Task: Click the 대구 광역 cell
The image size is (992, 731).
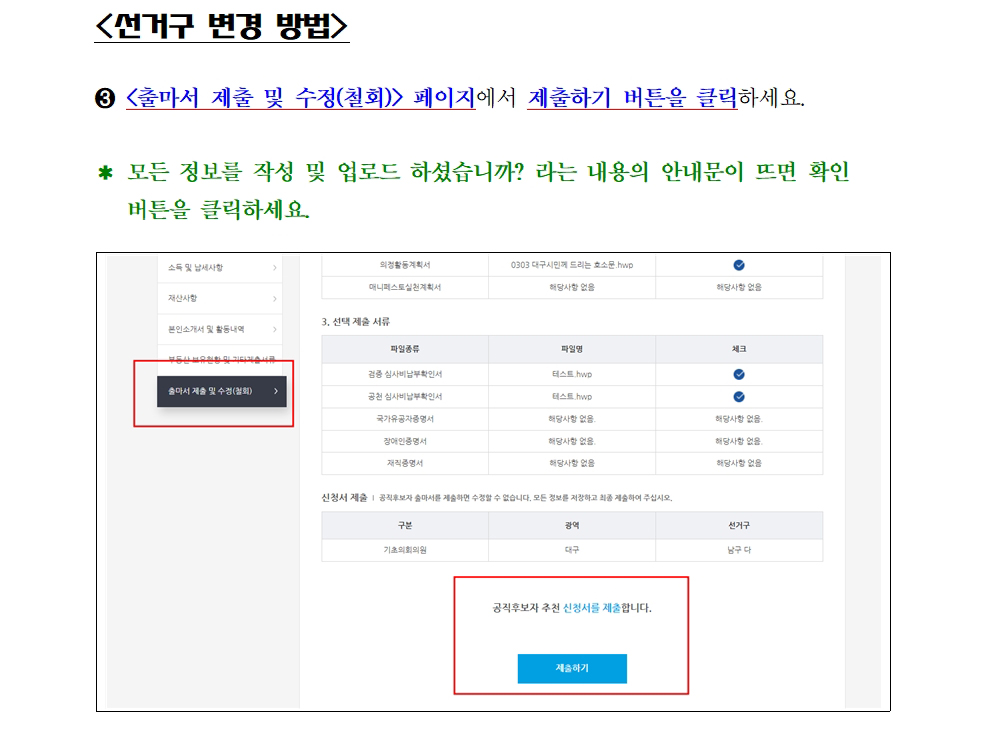Action: coord(571,550)
